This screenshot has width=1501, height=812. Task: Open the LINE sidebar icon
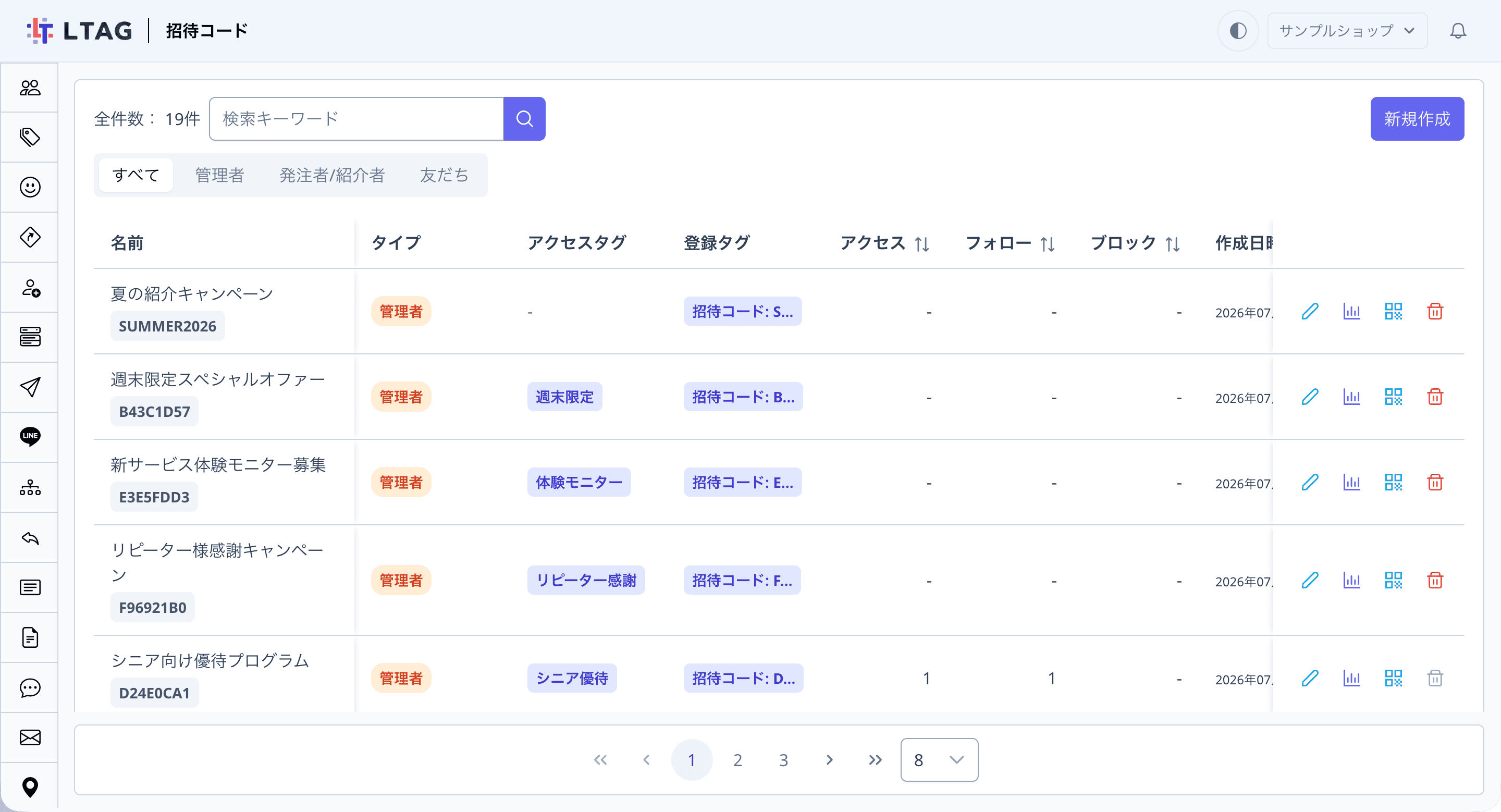coord(30,436)
